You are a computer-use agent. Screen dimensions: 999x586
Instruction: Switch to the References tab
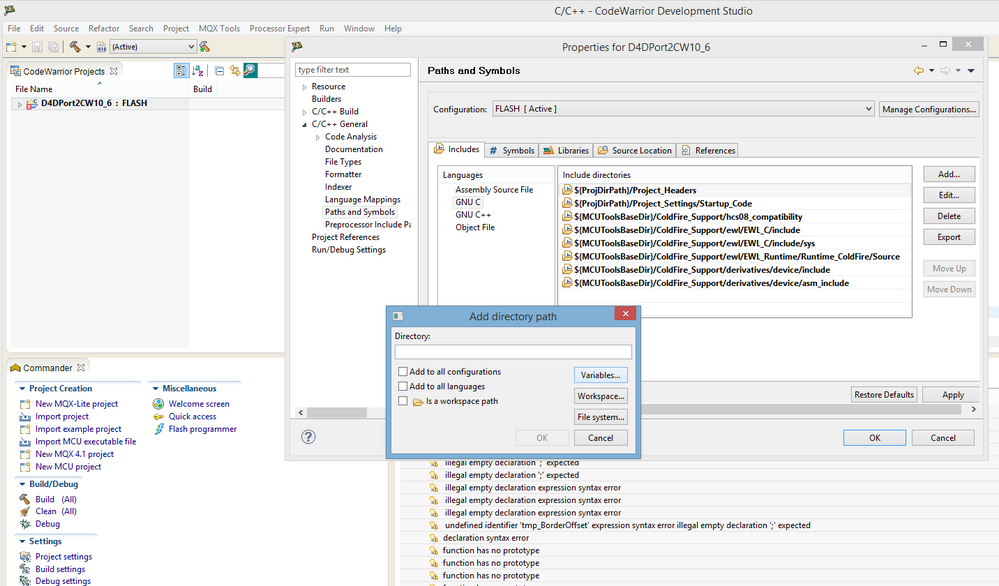tap(708, 150)
